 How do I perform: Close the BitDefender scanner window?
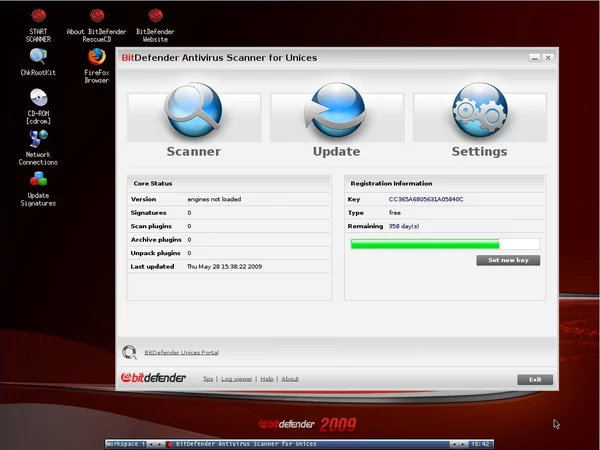tap(548, 58)
